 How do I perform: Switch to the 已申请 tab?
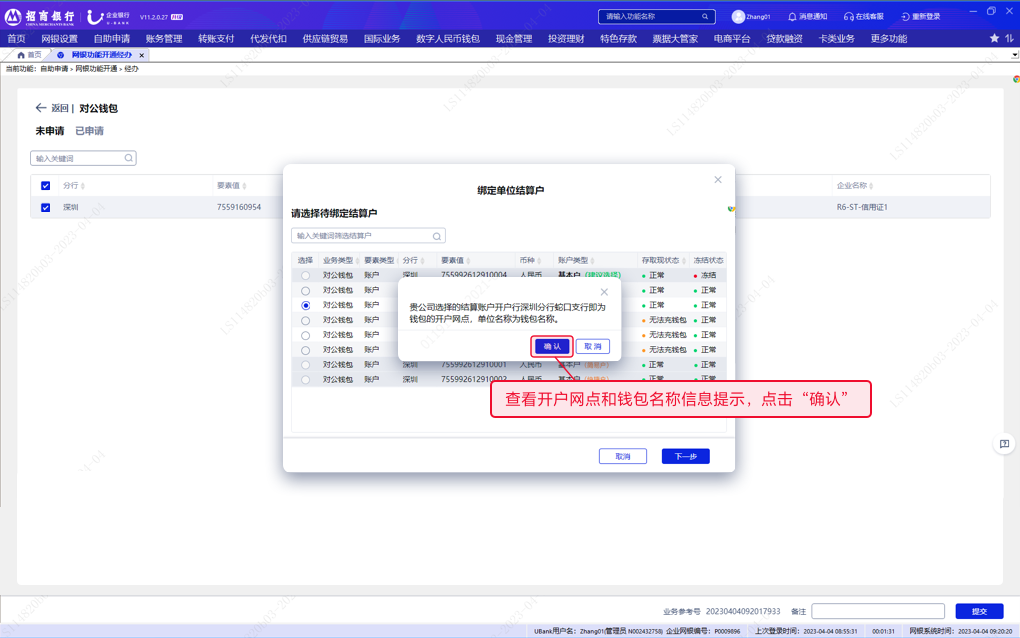click(x=89, y=131)
